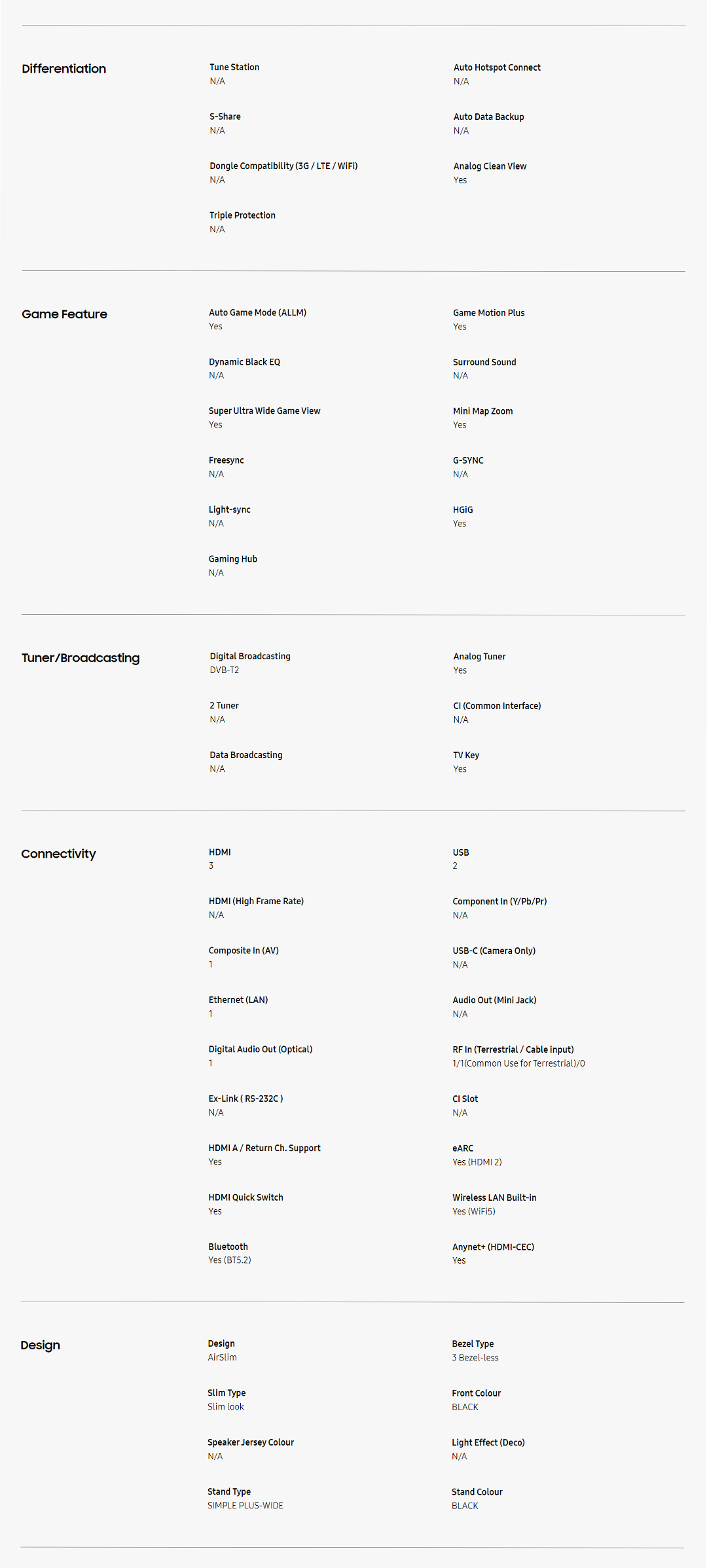Select the SIMPLE PLUS-WIDE stand type value
Screen dimensions: 707x1568
pyautogui.click(x=245, y=1506)
